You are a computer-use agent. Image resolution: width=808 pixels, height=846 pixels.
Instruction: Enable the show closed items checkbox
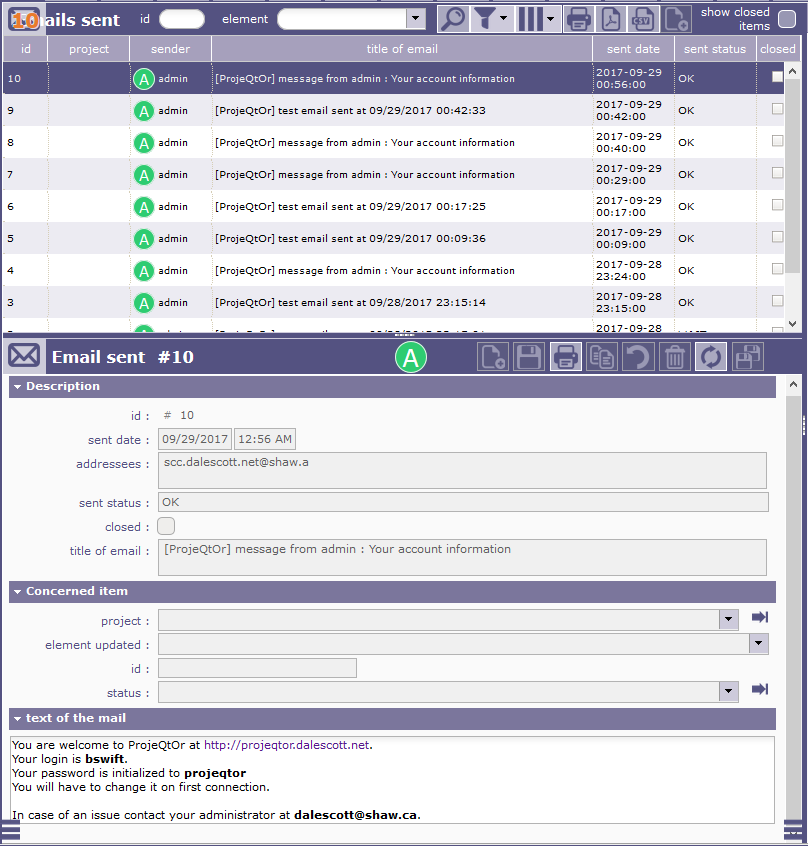[x=787, y=19]
